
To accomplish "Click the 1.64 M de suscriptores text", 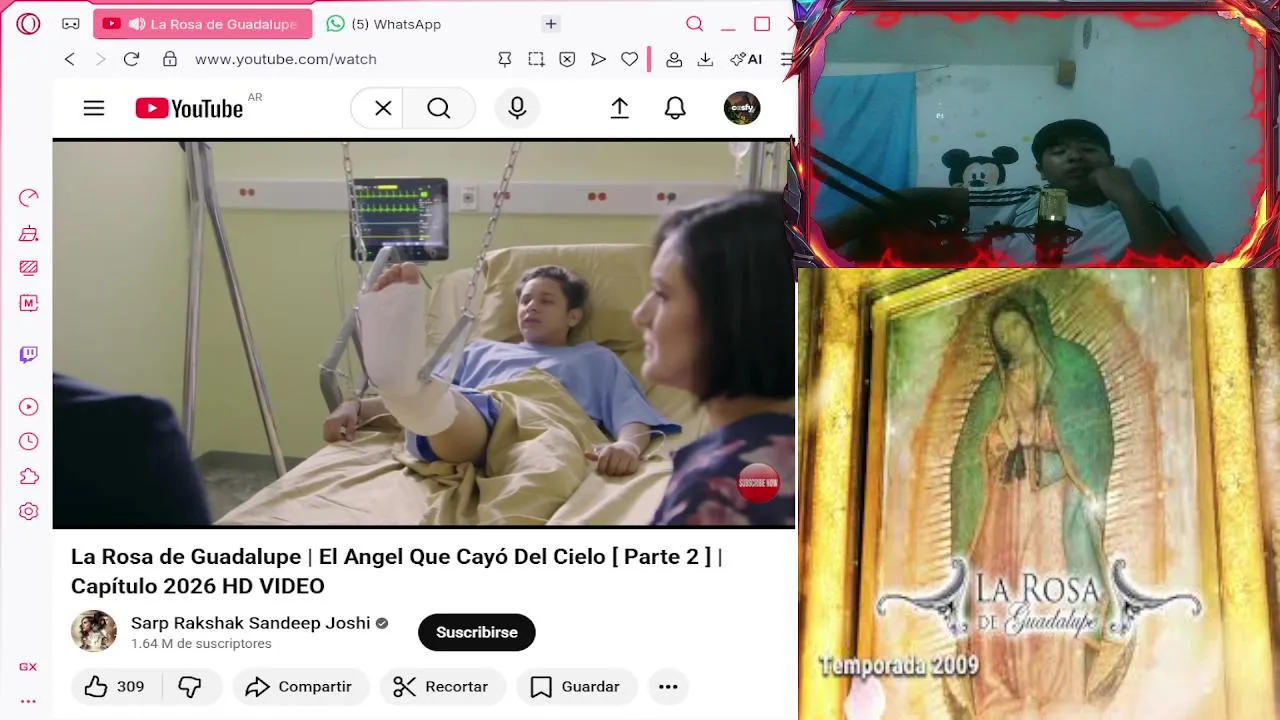I will tap(201, 644).
